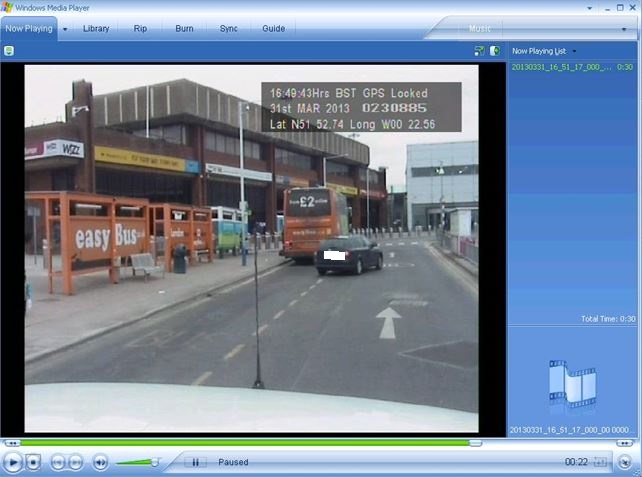642x477 pixels.
Task: Open the Sync tab
Action: [228, 29]
